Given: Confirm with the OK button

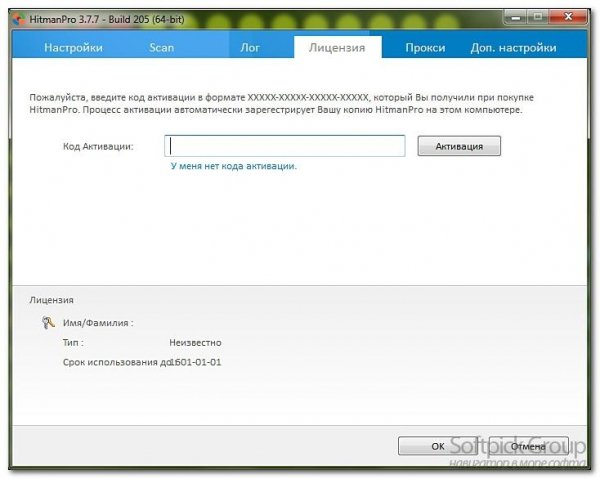Looking at the screenshot, I should click(x=438, y=446).
